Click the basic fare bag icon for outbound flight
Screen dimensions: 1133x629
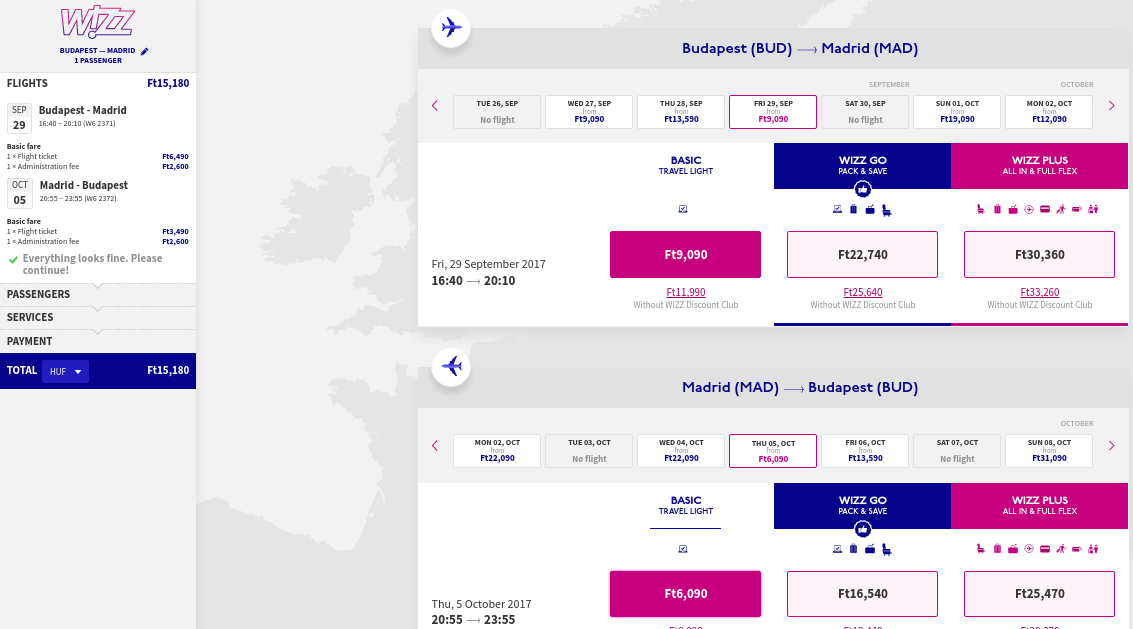click(683, 209)
